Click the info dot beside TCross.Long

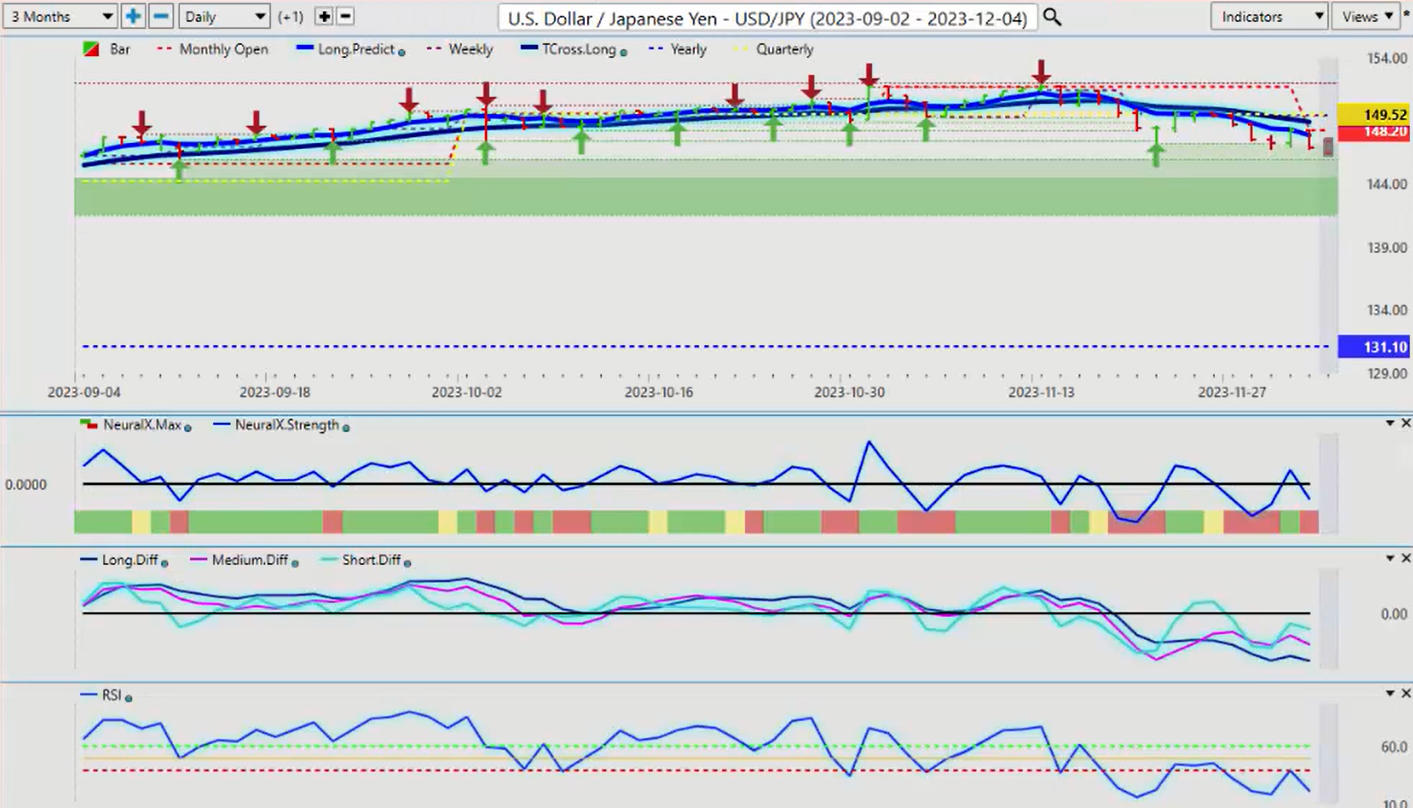tap(624, 51)
